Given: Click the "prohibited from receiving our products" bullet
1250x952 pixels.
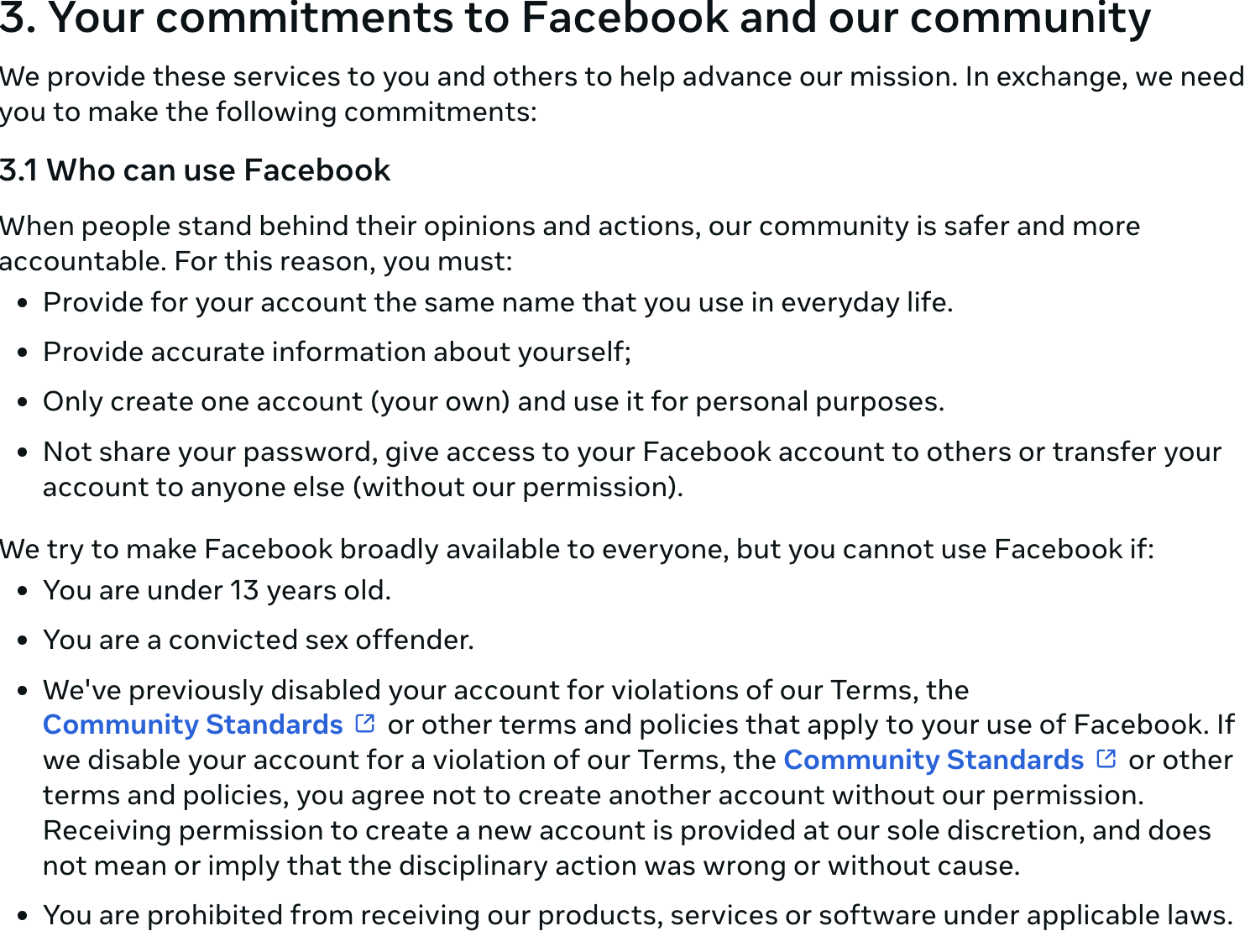Looking at the screenshot, I should 638,915.
